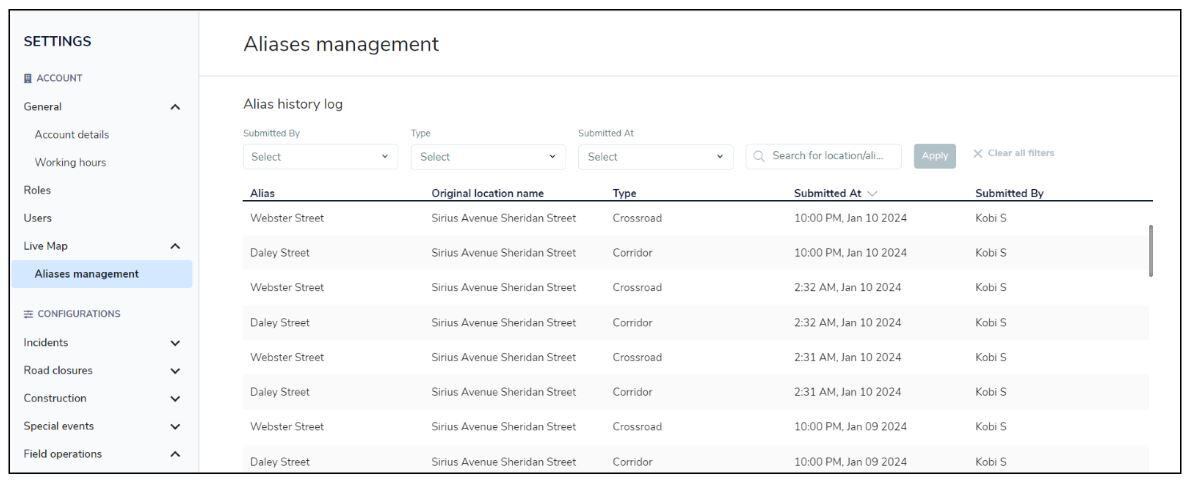Click the Submitted At column header label
The image size is (1192, 481).
click(827, 194)
